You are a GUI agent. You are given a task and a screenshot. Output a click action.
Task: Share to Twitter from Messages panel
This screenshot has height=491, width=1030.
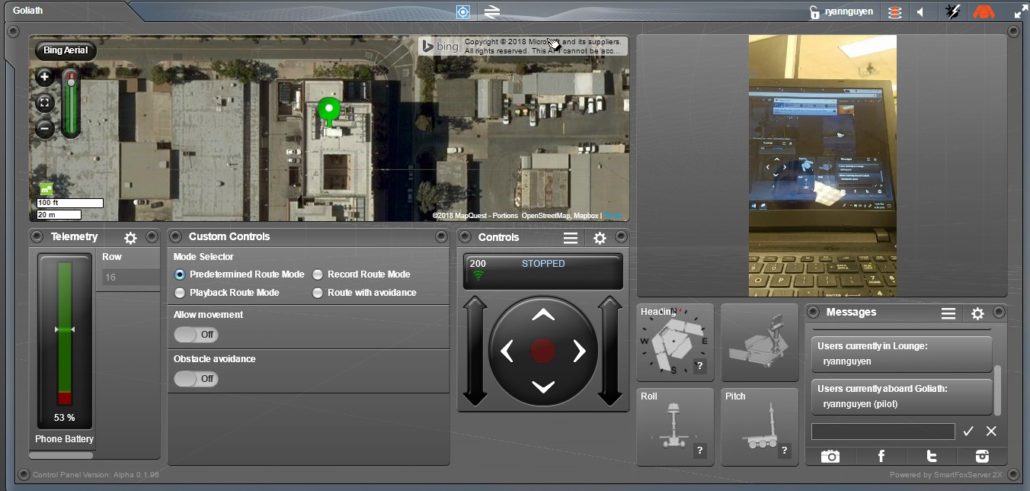coord(932,456)
